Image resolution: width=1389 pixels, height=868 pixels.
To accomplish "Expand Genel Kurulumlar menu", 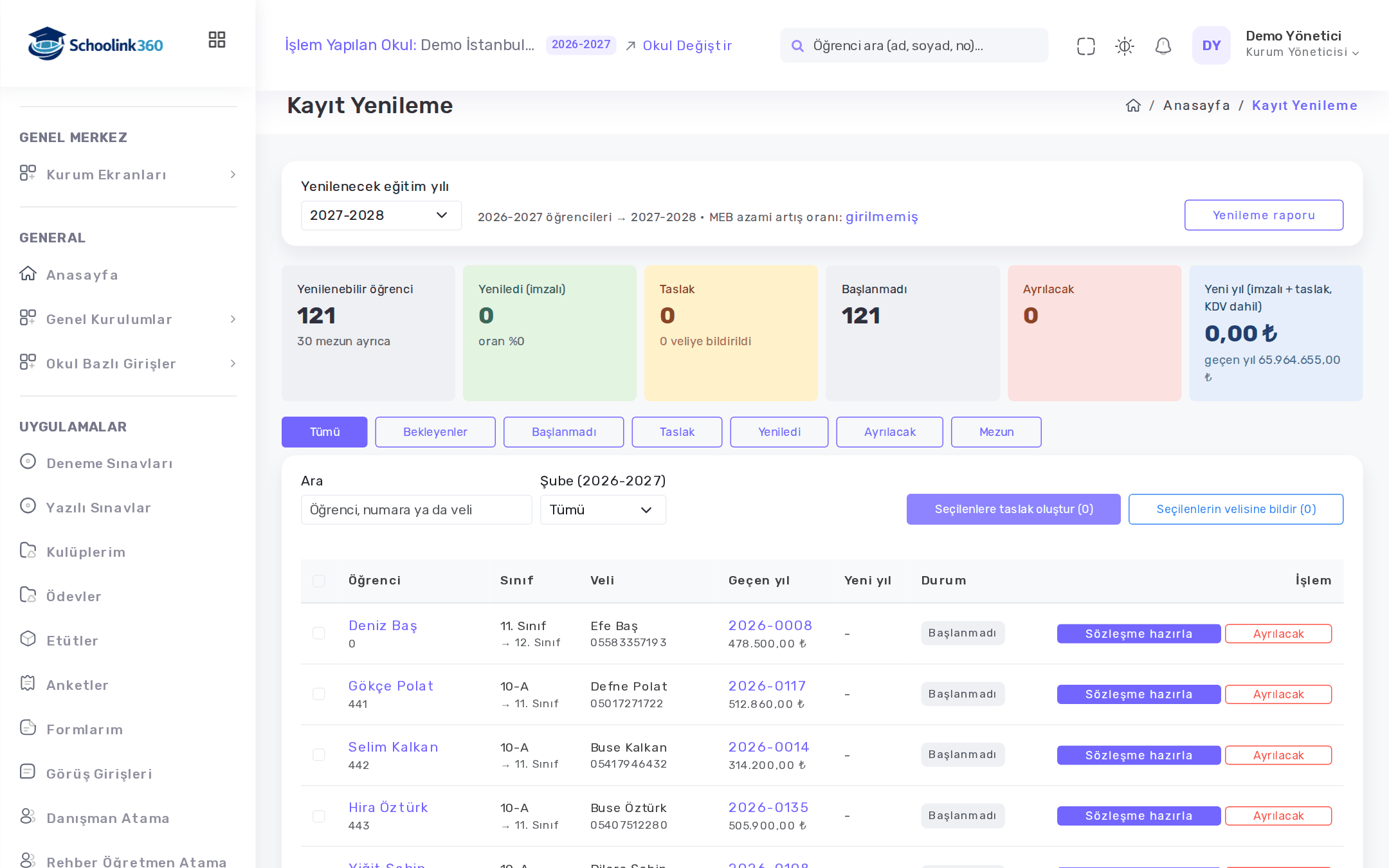I will click(128, 320).
